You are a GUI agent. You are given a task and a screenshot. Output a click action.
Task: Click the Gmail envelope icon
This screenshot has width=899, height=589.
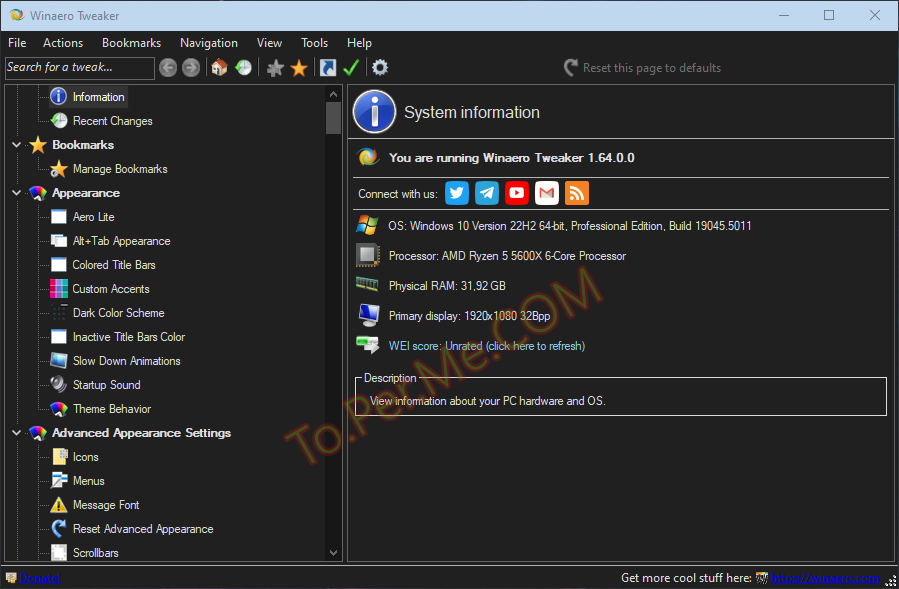547,193
